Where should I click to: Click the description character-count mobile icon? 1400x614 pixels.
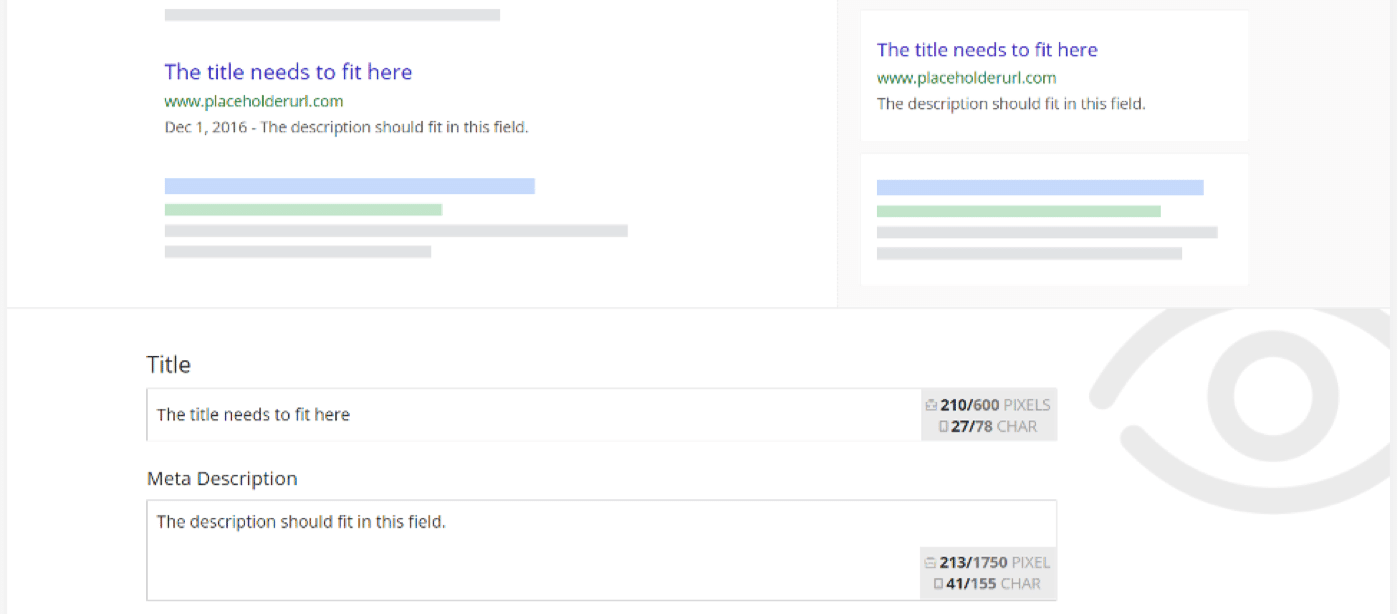point(938,584)
